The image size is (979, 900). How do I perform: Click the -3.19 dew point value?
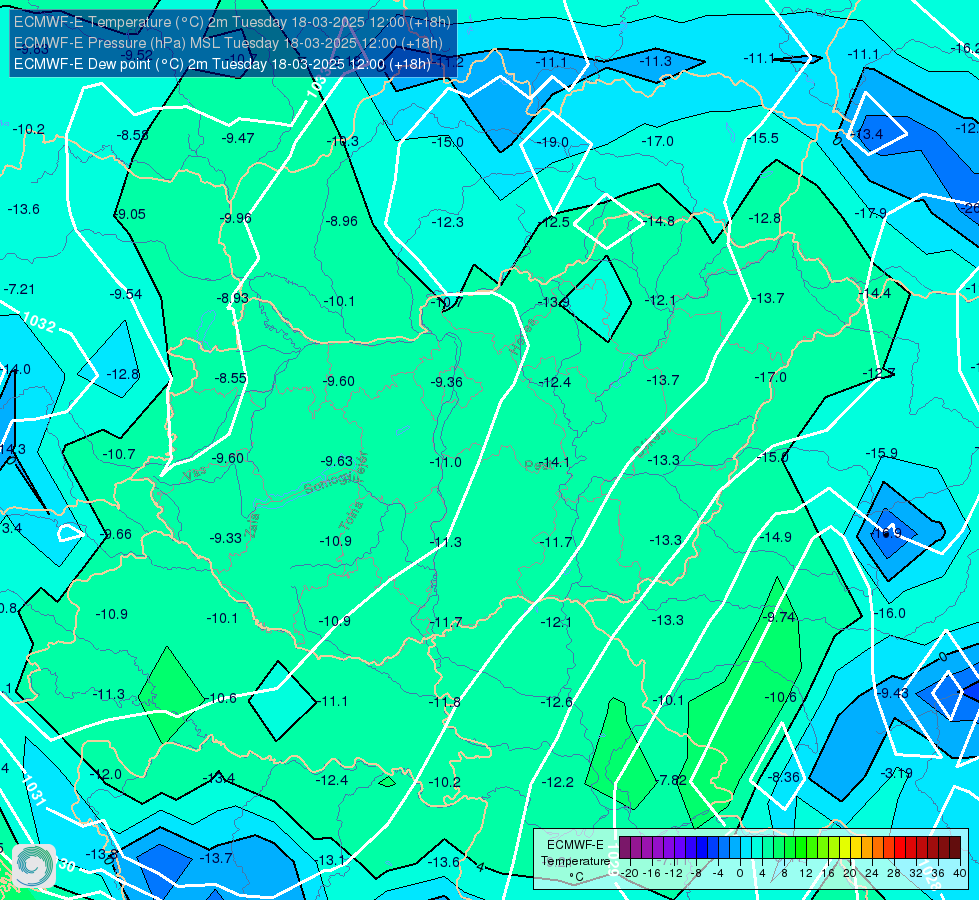[897, 773]
